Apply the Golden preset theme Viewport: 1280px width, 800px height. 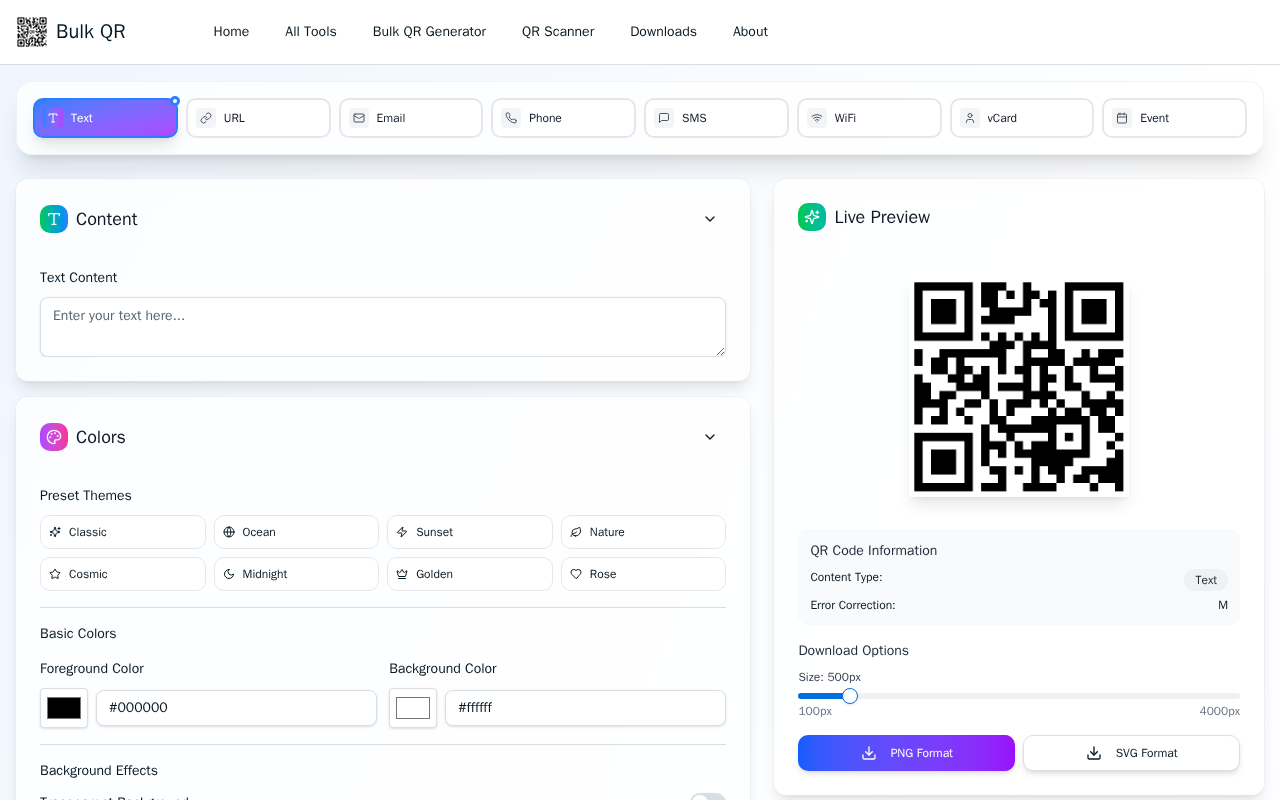[470, 574]
